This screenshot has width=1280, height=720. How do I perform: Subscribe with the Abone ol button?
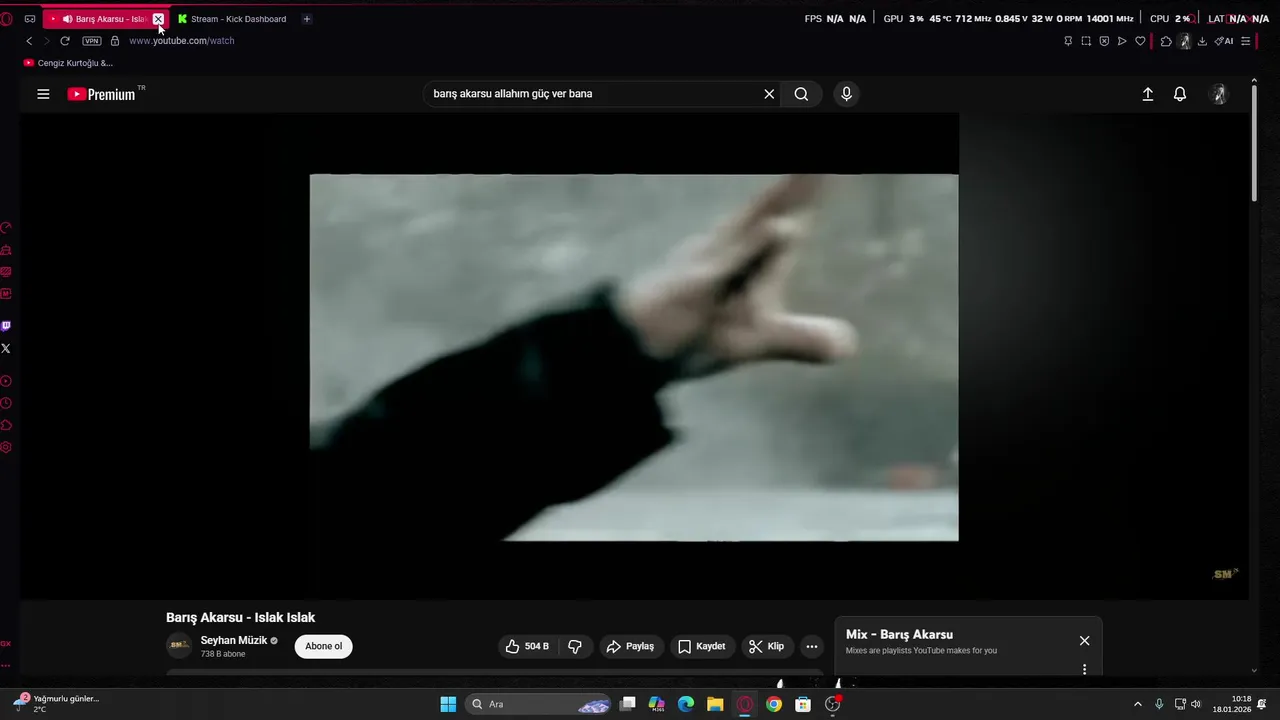point(323,646)
